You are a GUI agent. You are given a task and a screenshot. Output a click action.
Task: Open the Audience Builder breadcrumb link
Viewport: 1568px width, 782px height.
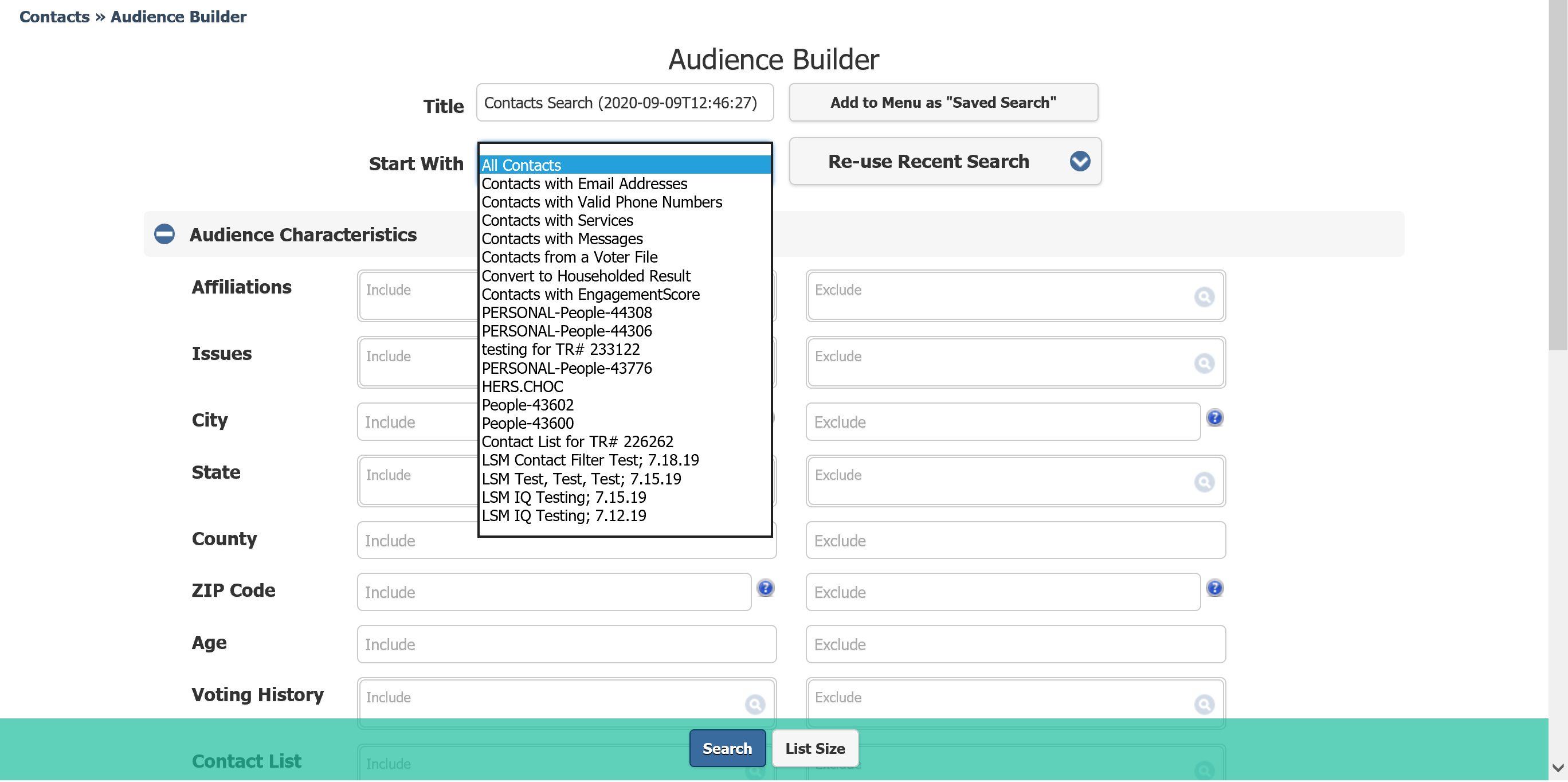click(x=178, y=17)
